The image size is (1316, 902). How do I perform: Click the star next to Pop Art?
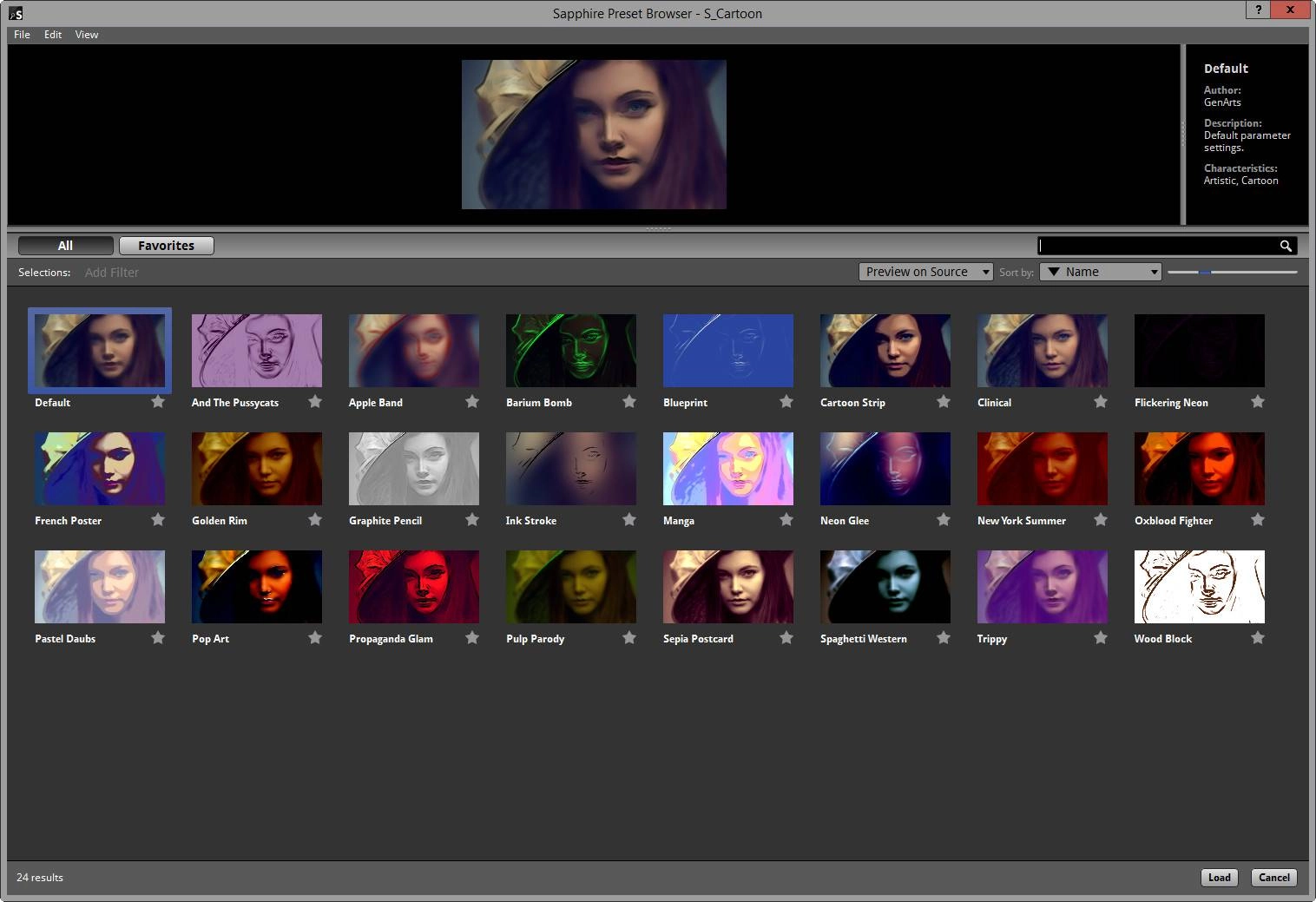click(315, 637)
